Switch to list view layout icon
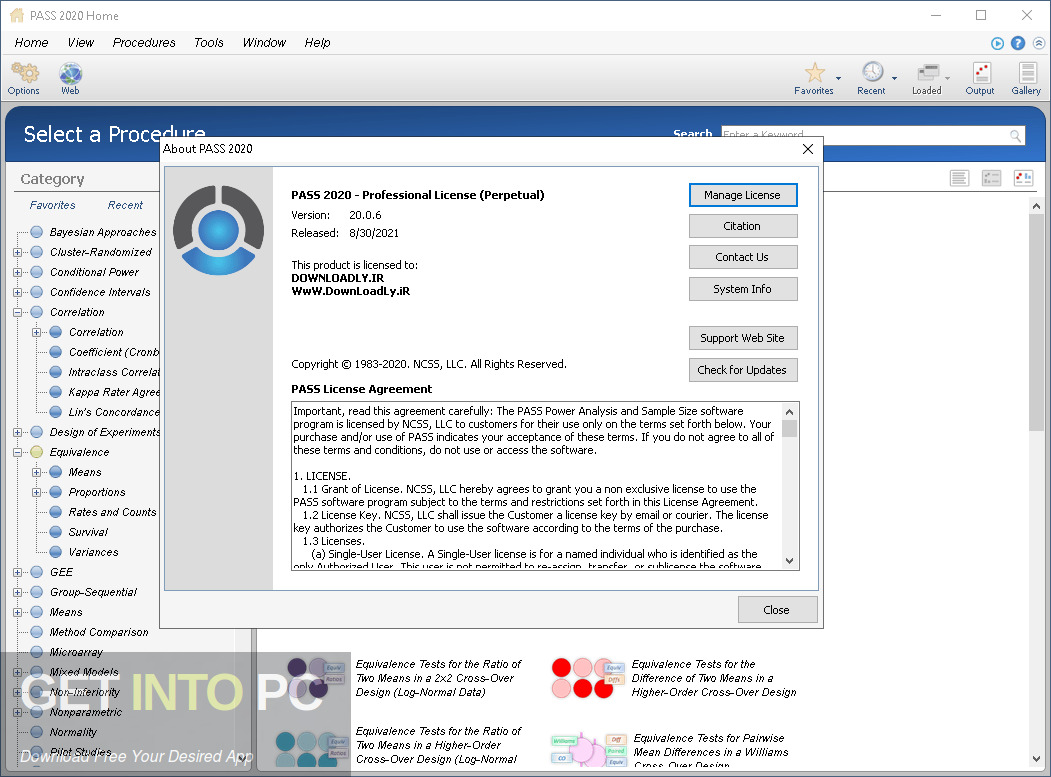The image size is (1051, 777). [959, 178]
